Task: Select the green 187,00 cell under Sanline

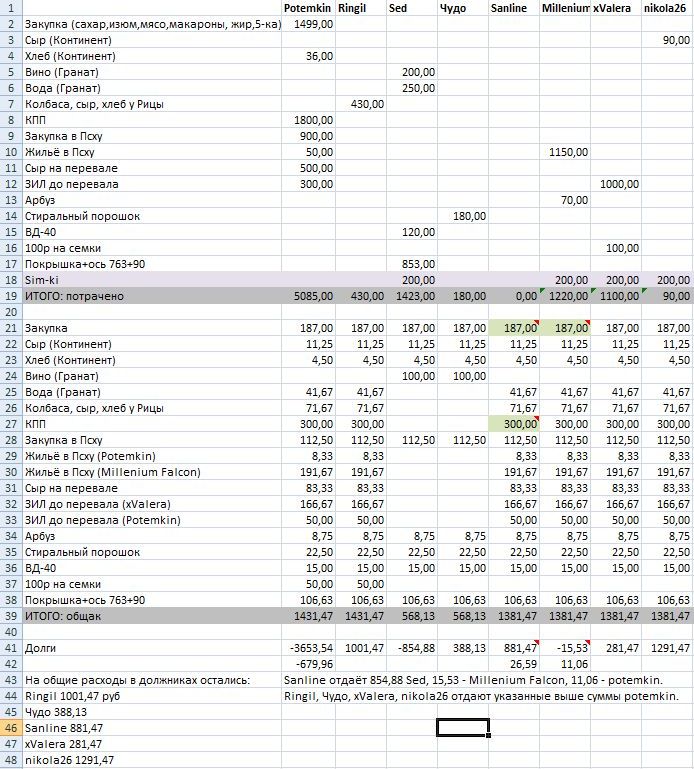Action: tap(514, 328)
